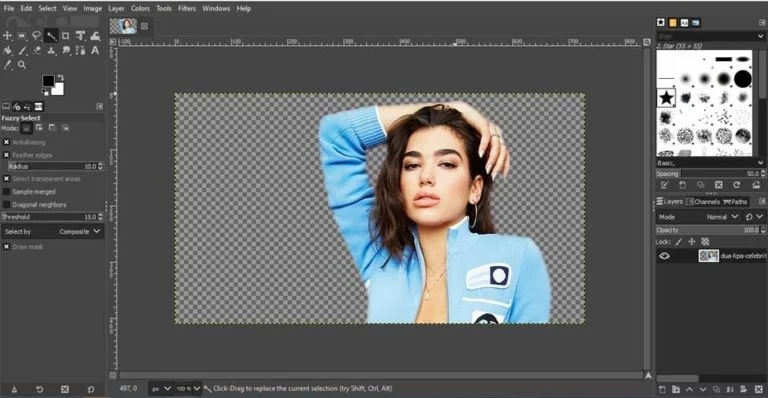Open the Filters menu

click(187, 8)
